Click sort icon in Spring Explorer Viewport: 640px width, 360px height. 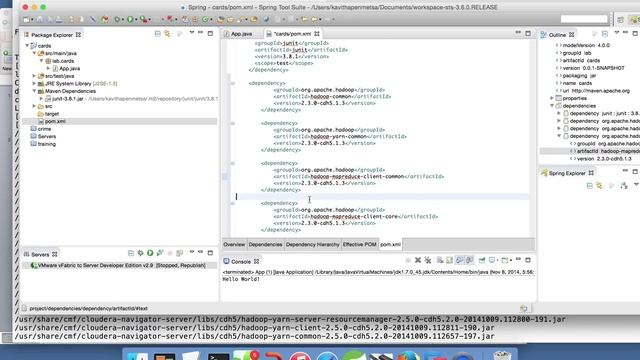[624, 186]
